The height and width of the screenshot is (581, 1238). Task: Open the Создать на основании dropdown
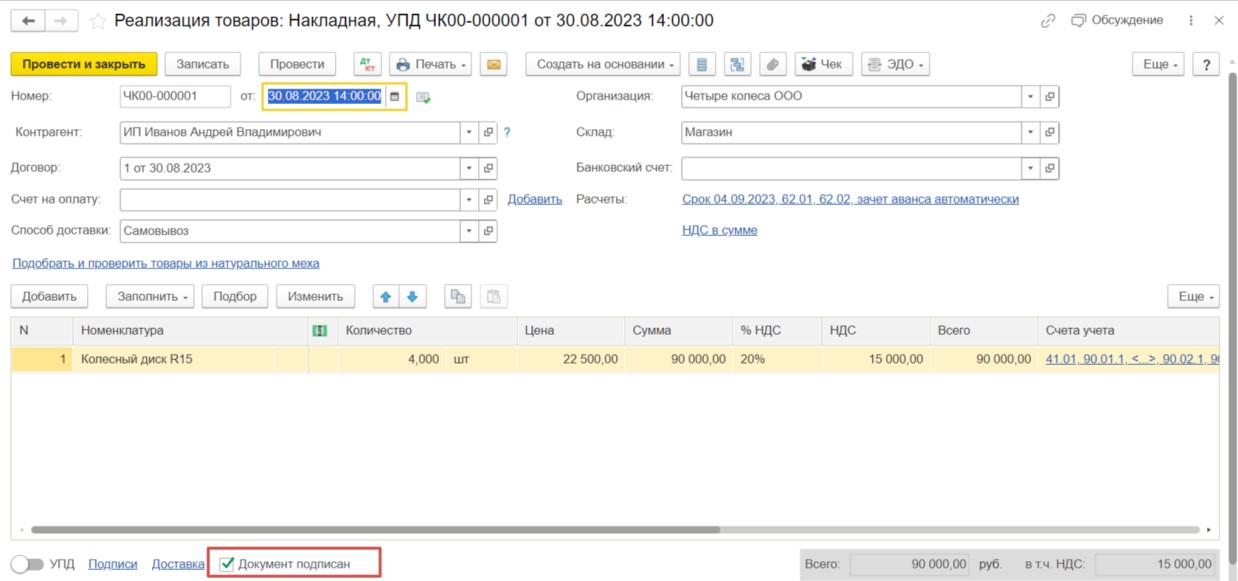coord(604,64)
